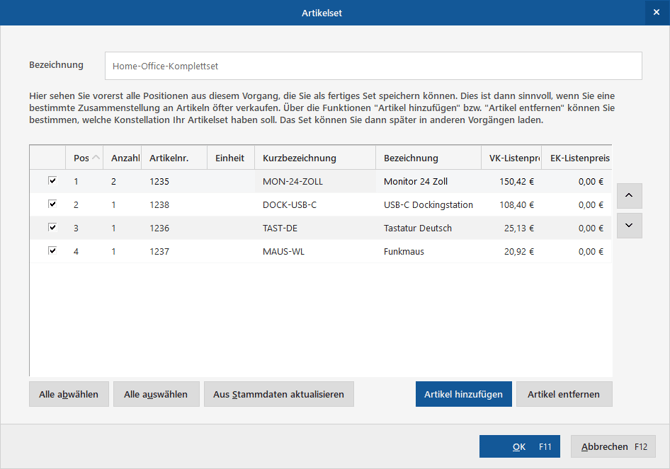
Task: Toggle checkbox for Tastatur Deutsch row
Action: (52, 227)
